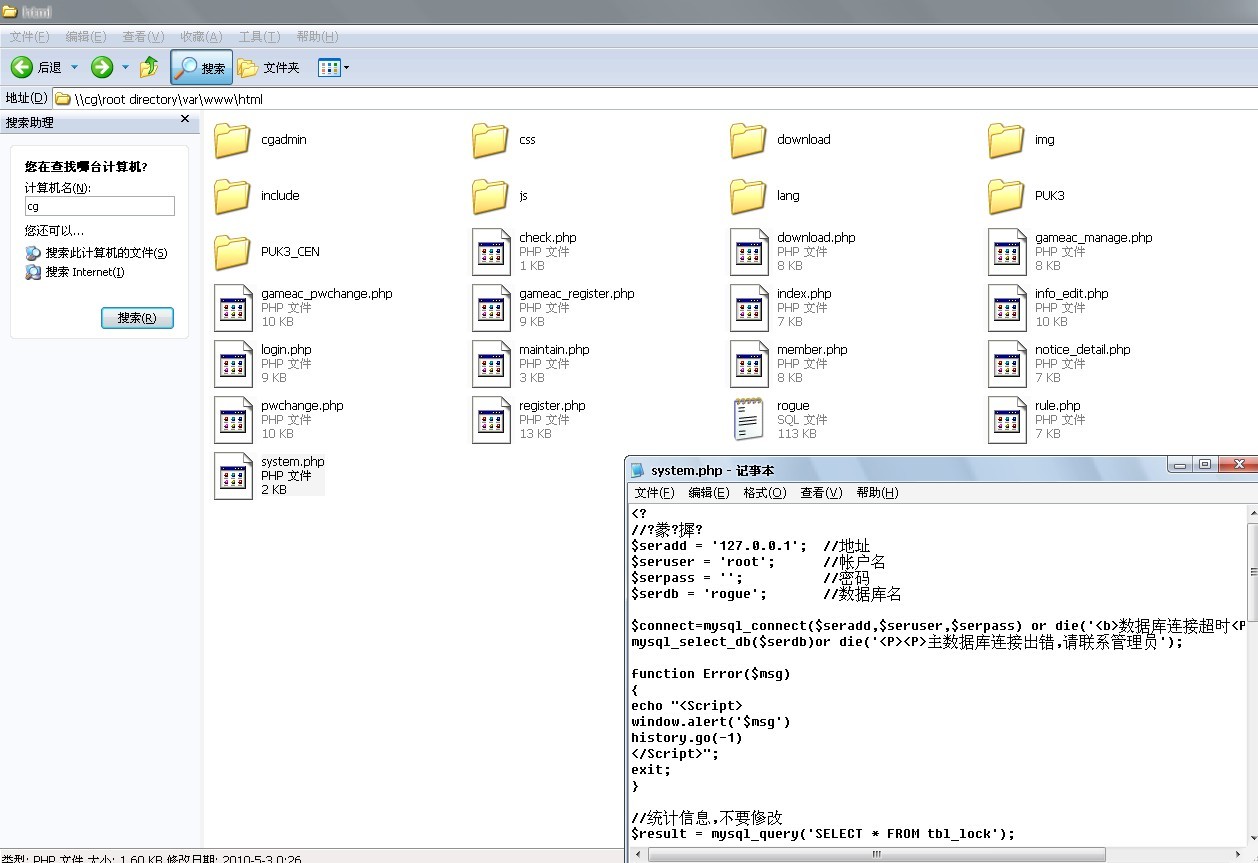This screenshot has width=1258, height=863.
Task: Toggle the Folders pane toolbar button
Action: (269, 67)
